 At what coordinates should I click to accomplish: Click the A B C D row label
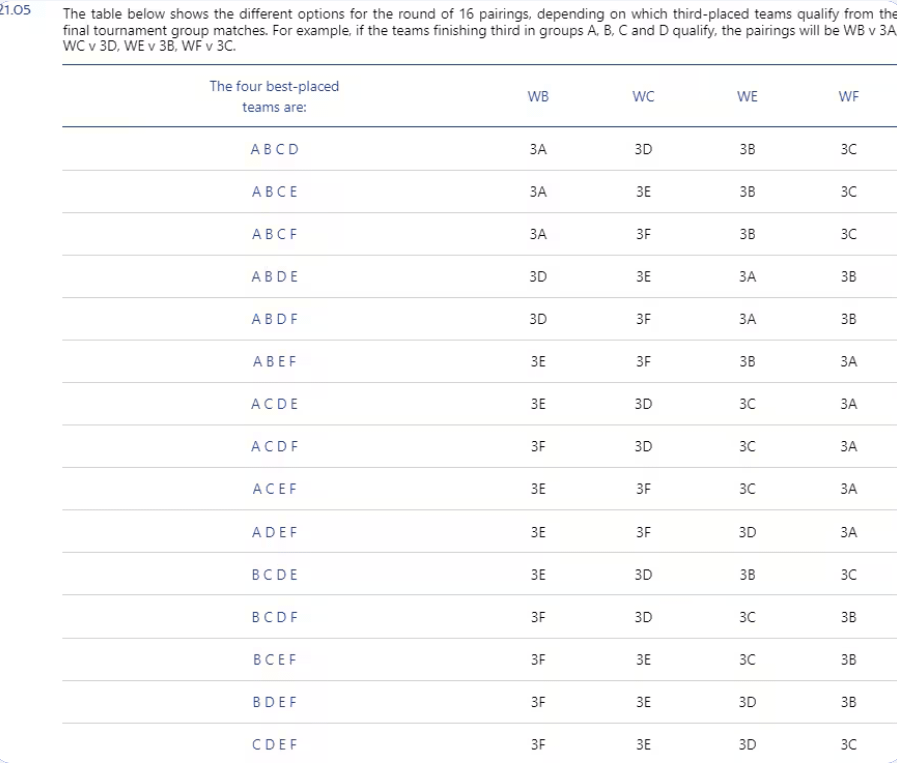pos(275,149)
